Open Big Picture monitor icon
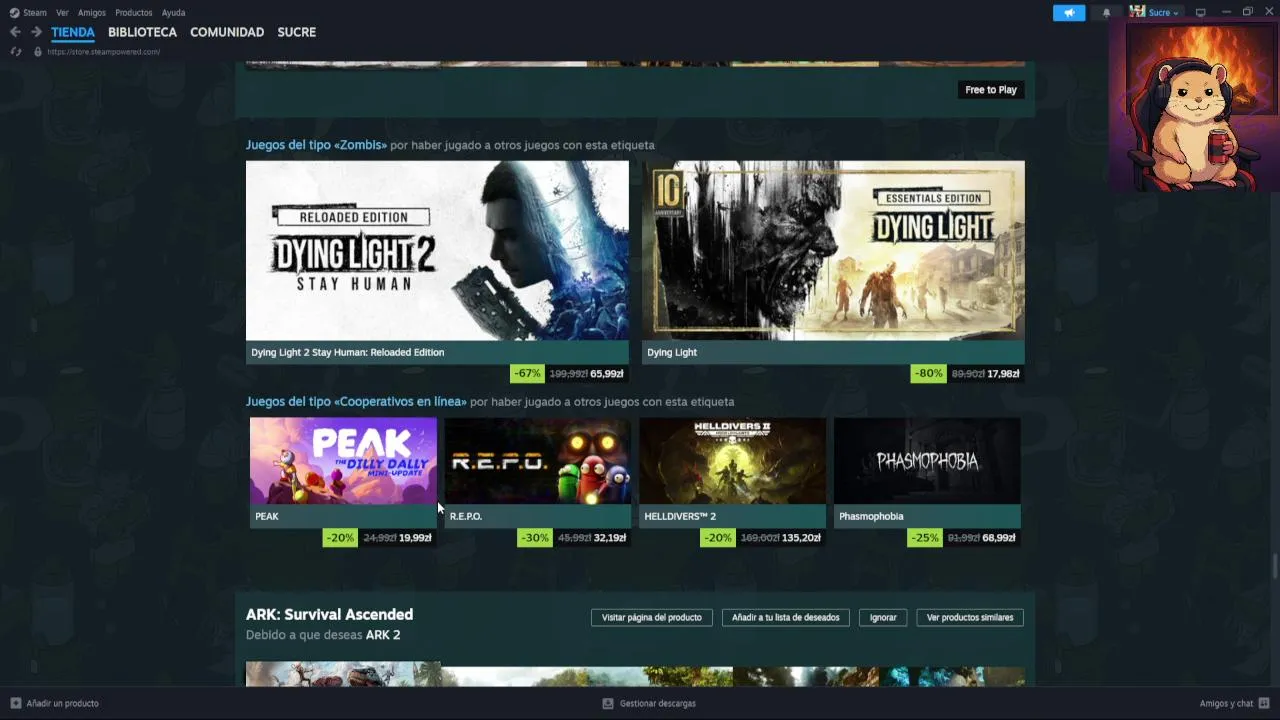Viewport: 1280px width, 720px height. point(1200,13)
